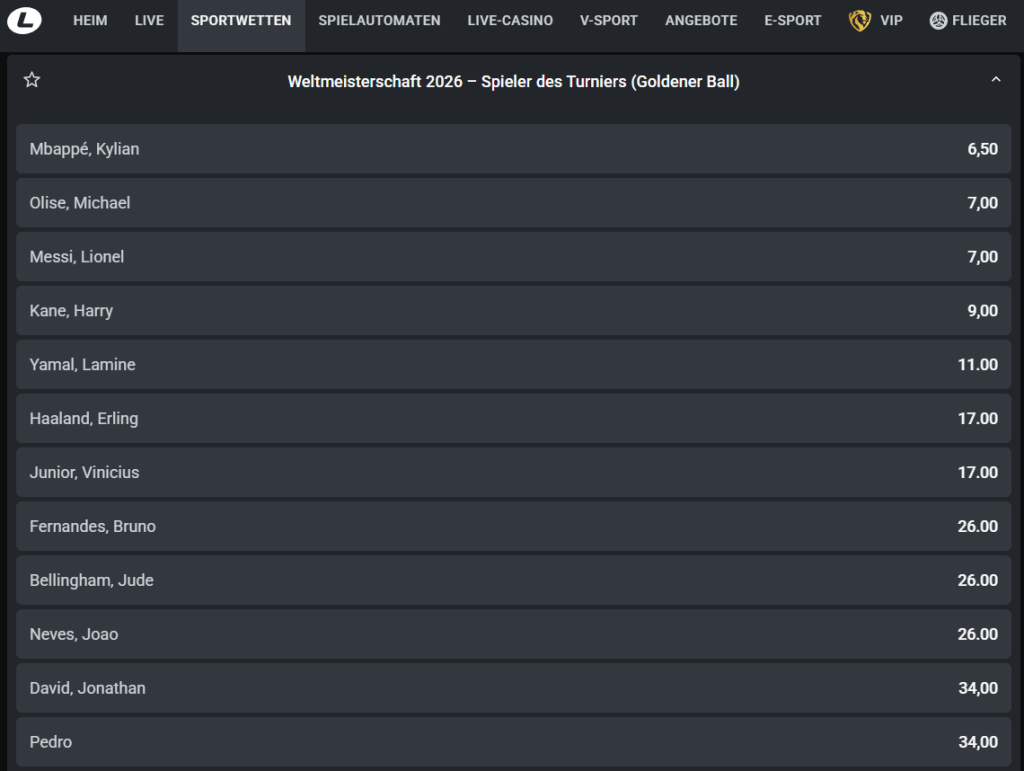Screen dimensions: 1024x771
Task: Open the FLIEGER menu label
Action: pyautogui.click(x=979, y=21)
